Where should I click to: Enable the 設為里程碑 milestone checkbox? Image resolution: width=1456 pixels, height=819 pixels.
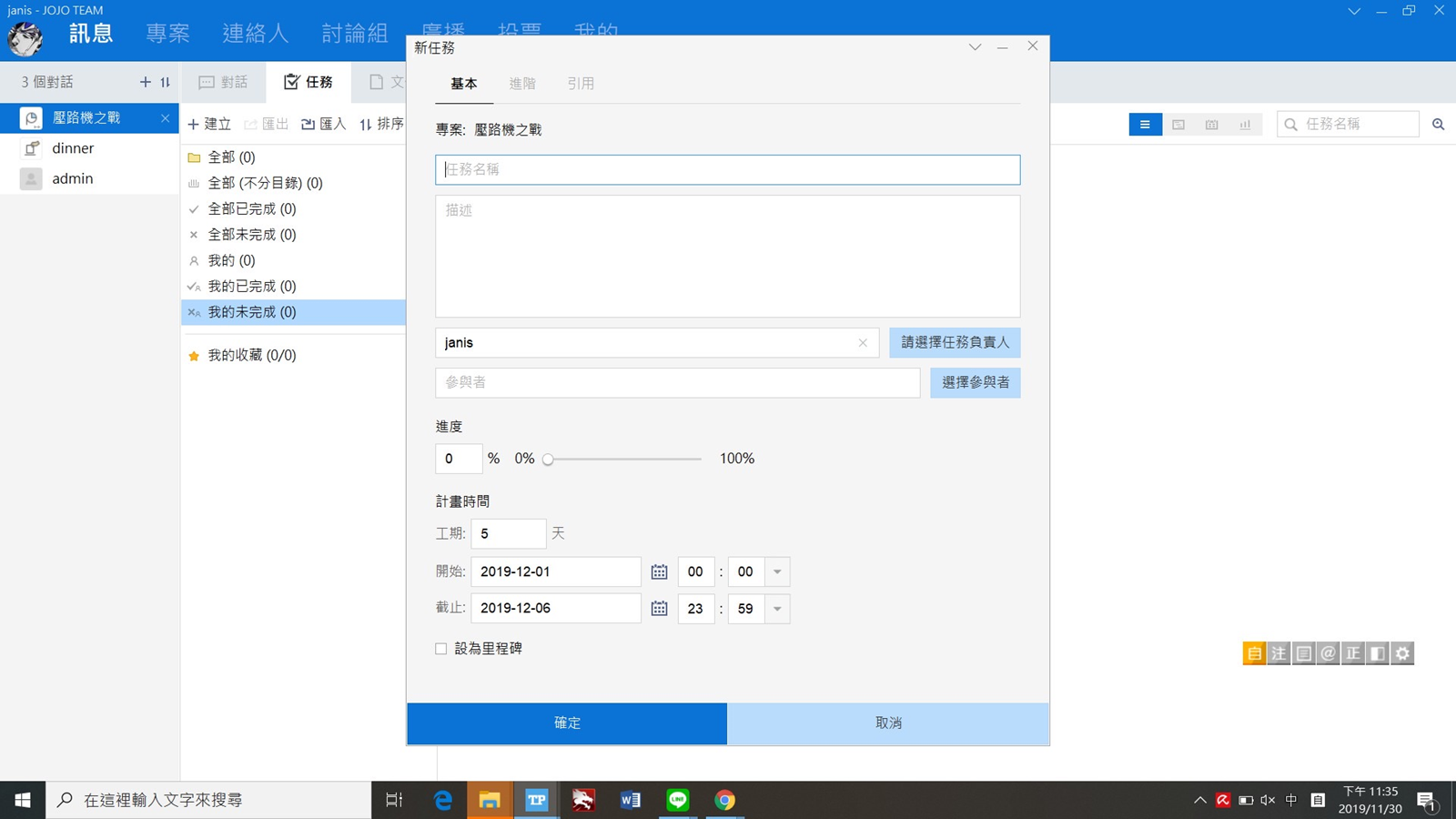click(x=441, y=649)
